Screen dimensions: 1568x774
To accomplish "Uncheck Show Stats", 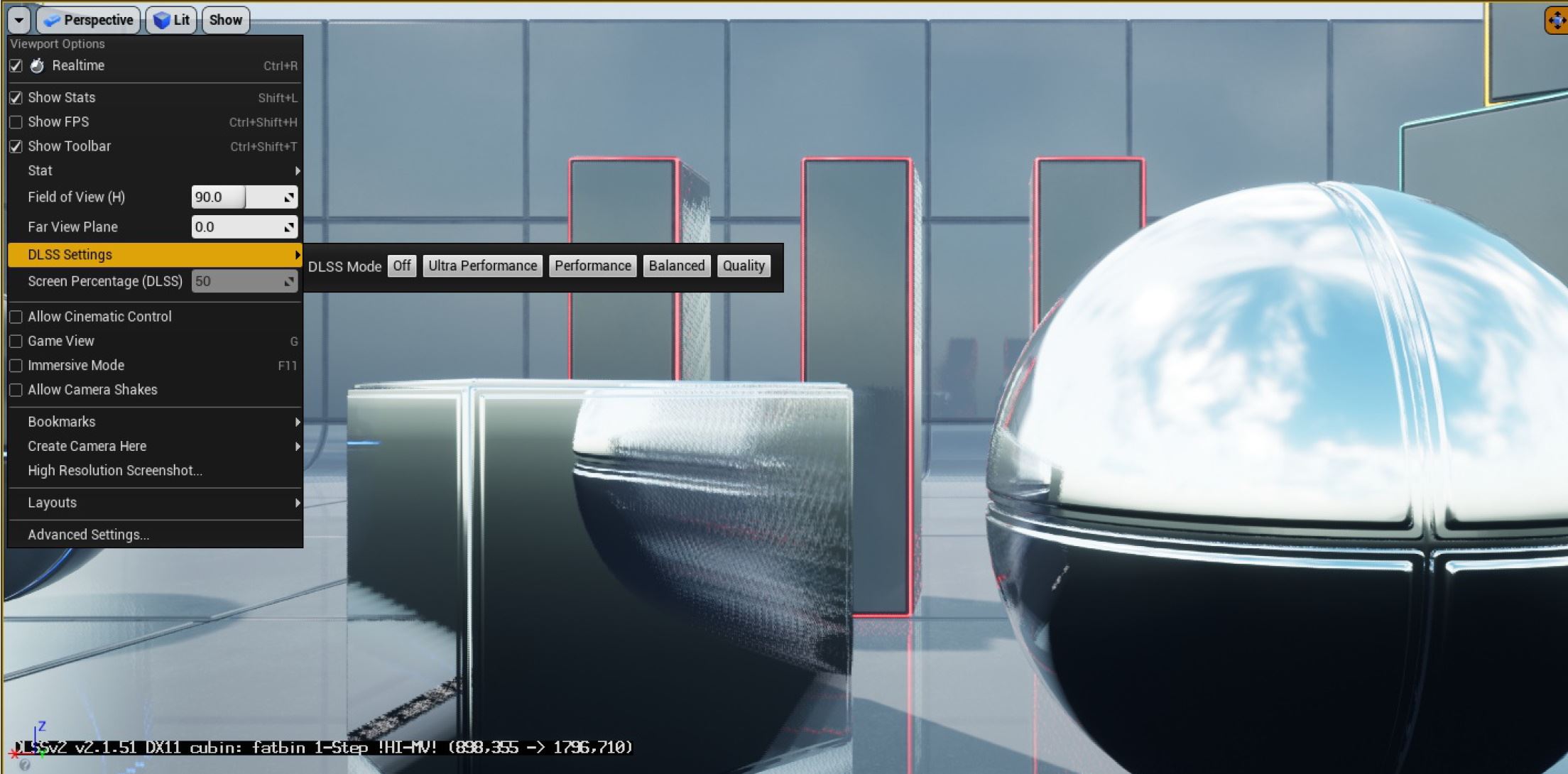I will click(16, 98).
